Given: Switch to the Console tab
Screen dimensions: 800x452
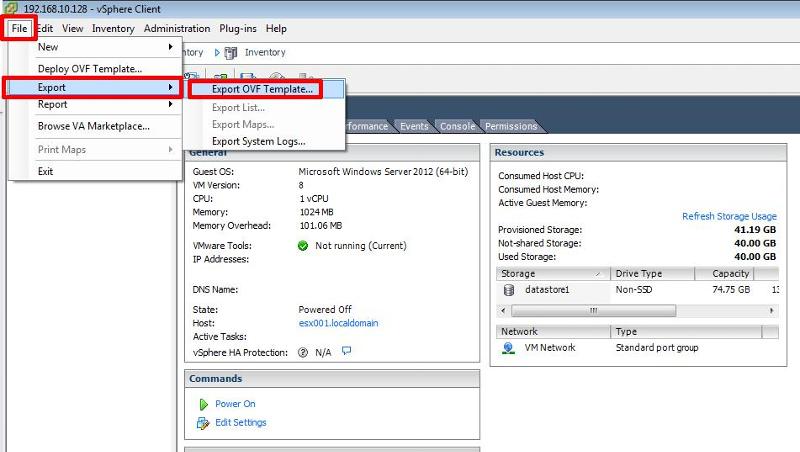Looking at the screenshot, I should click(457, 126).
